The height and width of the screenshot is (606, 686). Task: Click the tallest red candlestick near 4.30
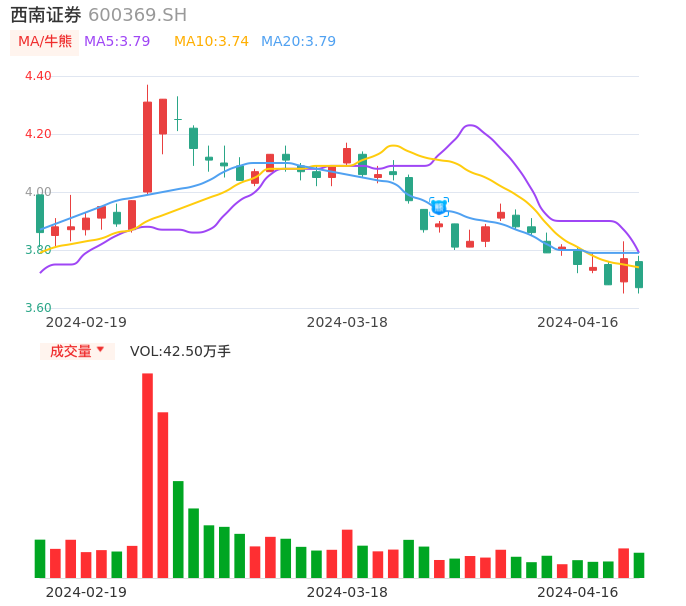[147, 147]
